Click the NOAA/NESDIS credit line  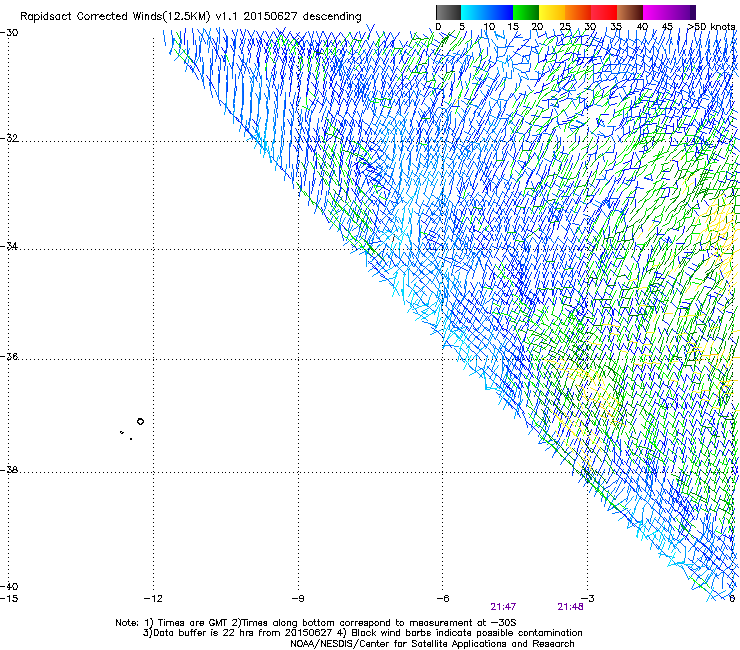pyautogui.click(x=432, y=644)
